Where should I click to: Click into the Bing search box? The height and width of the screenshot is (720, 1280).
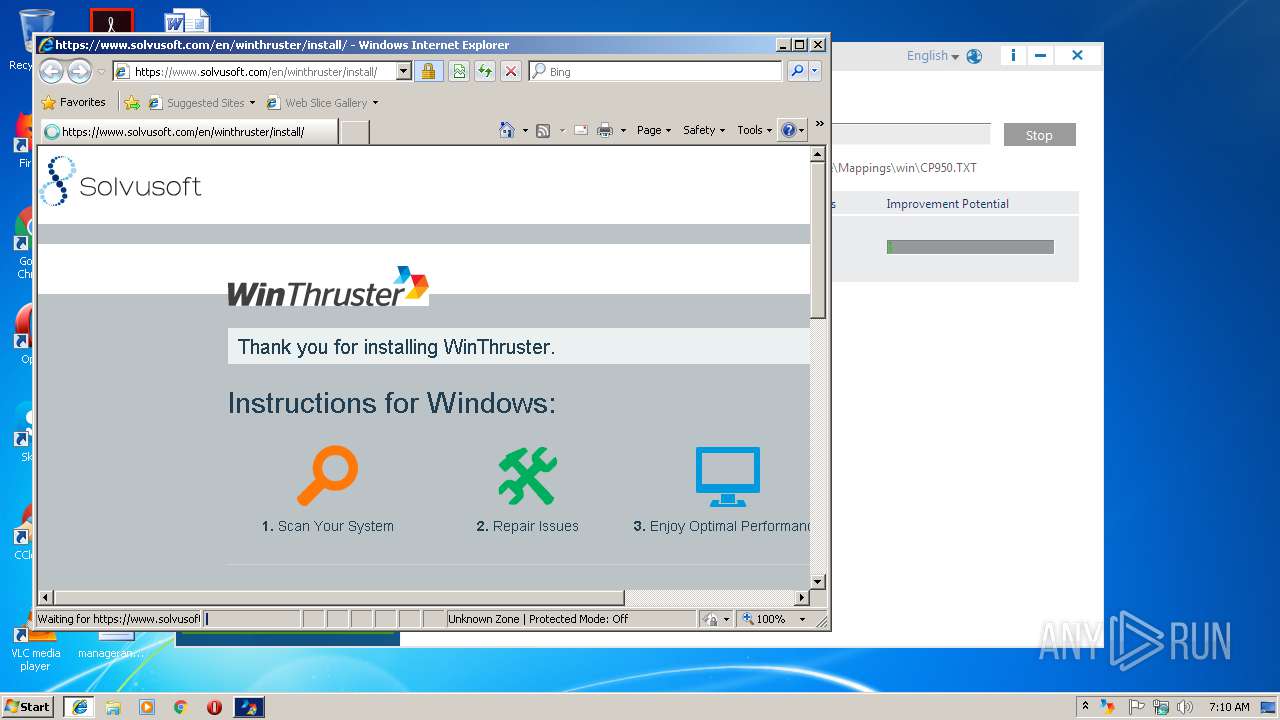click(662, 72)
